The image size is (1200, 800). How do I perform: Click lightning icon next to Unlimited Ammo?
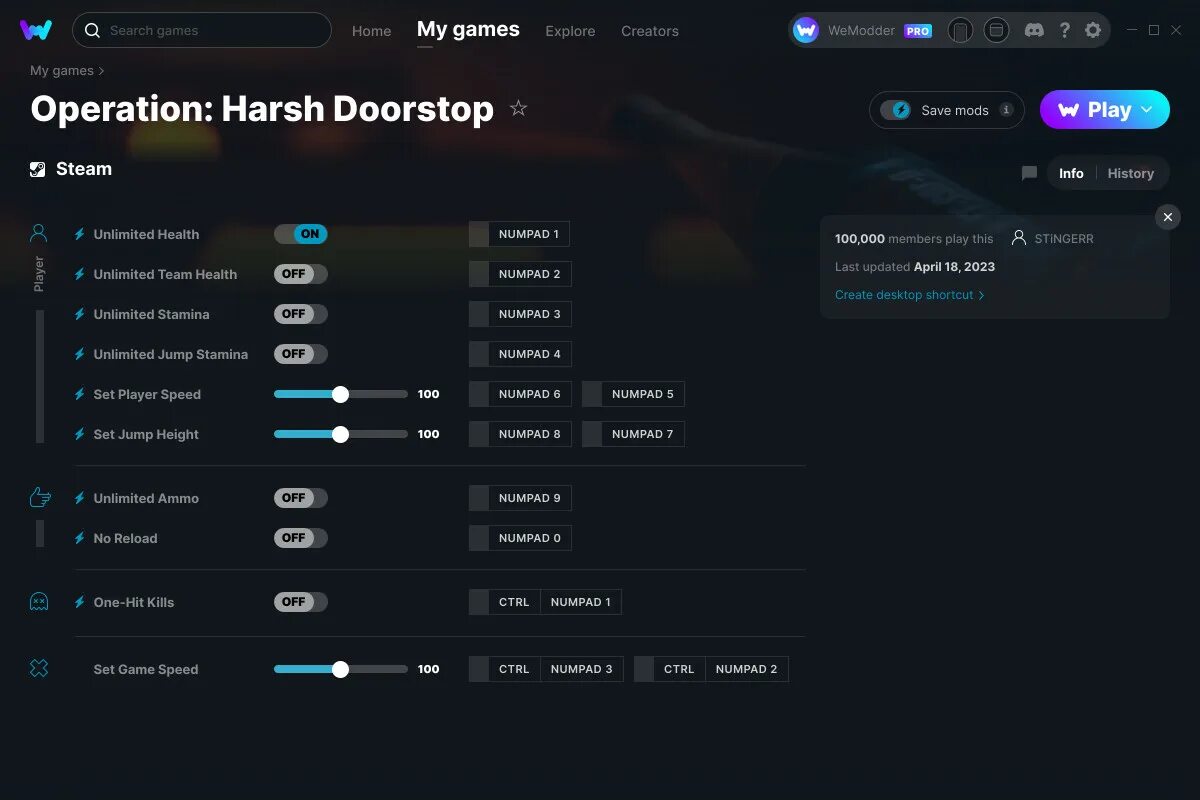(x=80, y=498)
